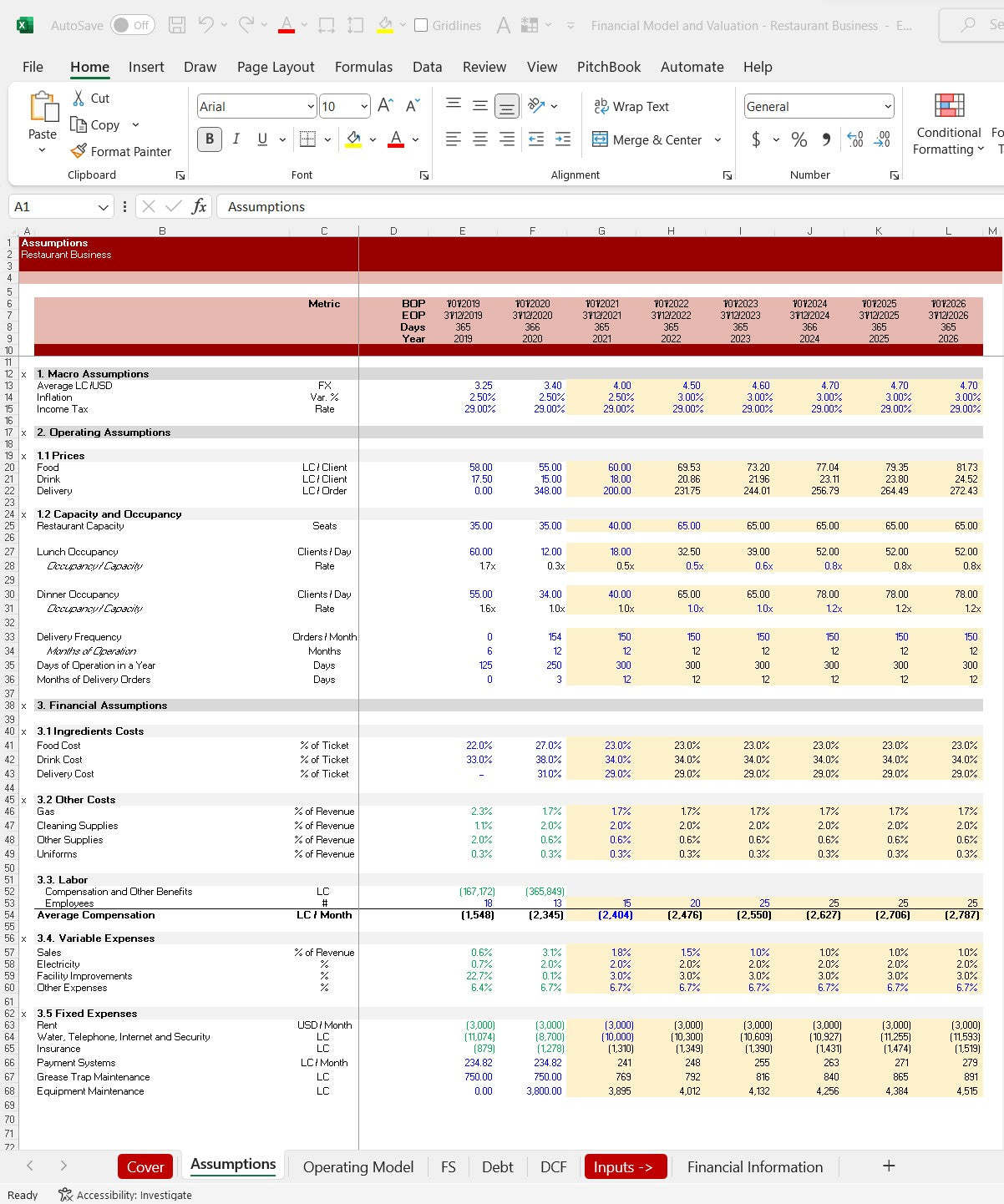Click the Merge & Center button
This screenshot has height=1204, width=1004.
click(648, 139)
